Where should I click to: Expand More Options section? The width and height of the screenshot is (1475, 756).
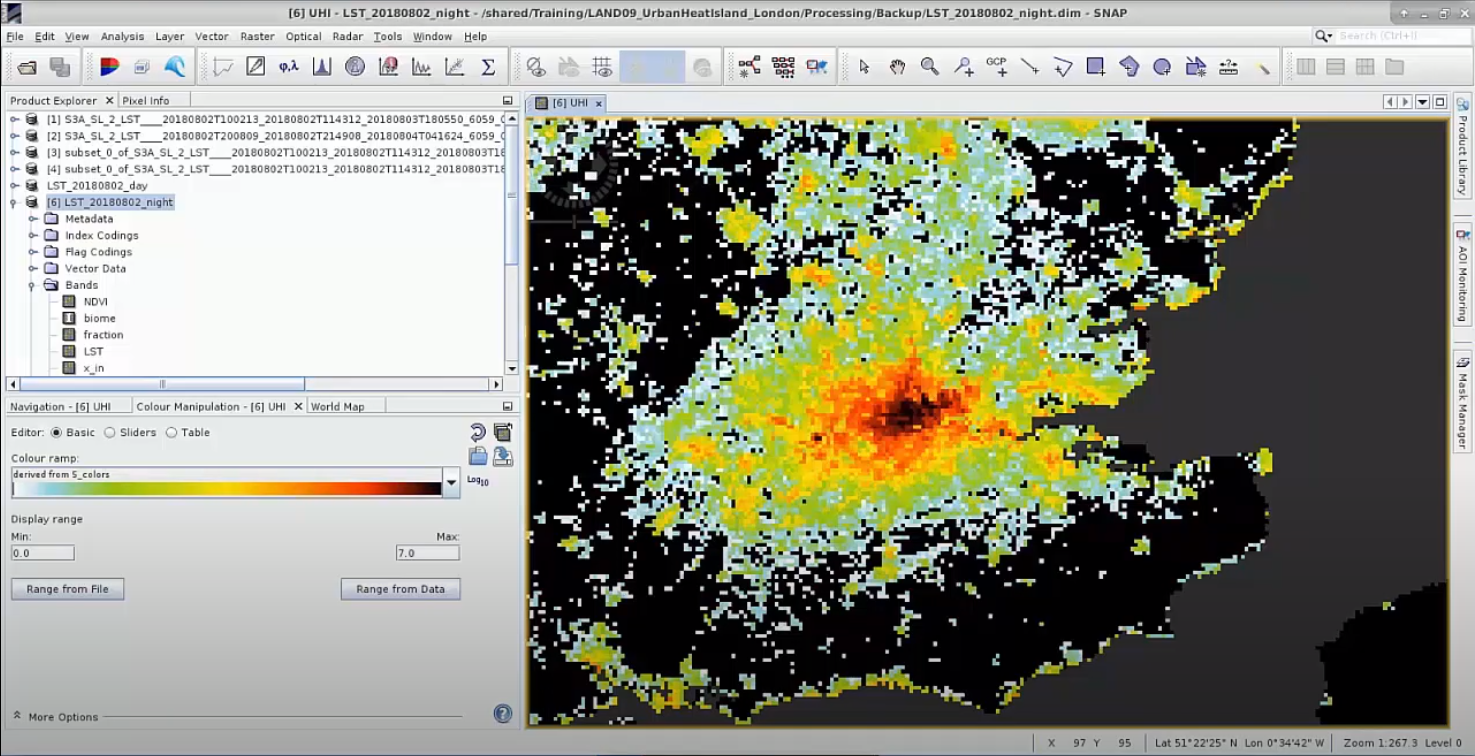pyautogui.click(x=17, y=716)
